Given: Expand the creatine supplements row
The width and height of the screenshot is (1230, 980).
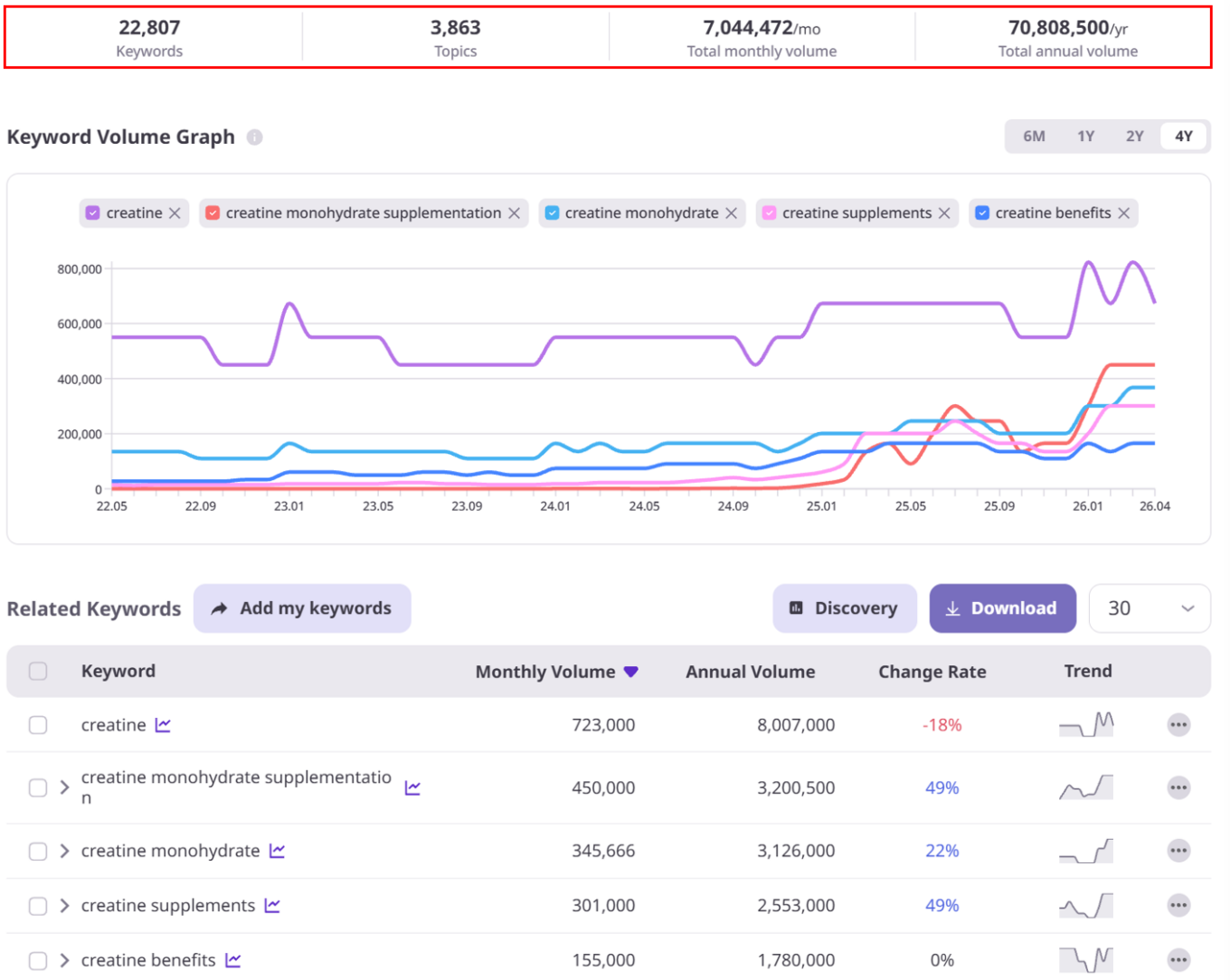Looking at the screenshot, I should tap(64, 906).
